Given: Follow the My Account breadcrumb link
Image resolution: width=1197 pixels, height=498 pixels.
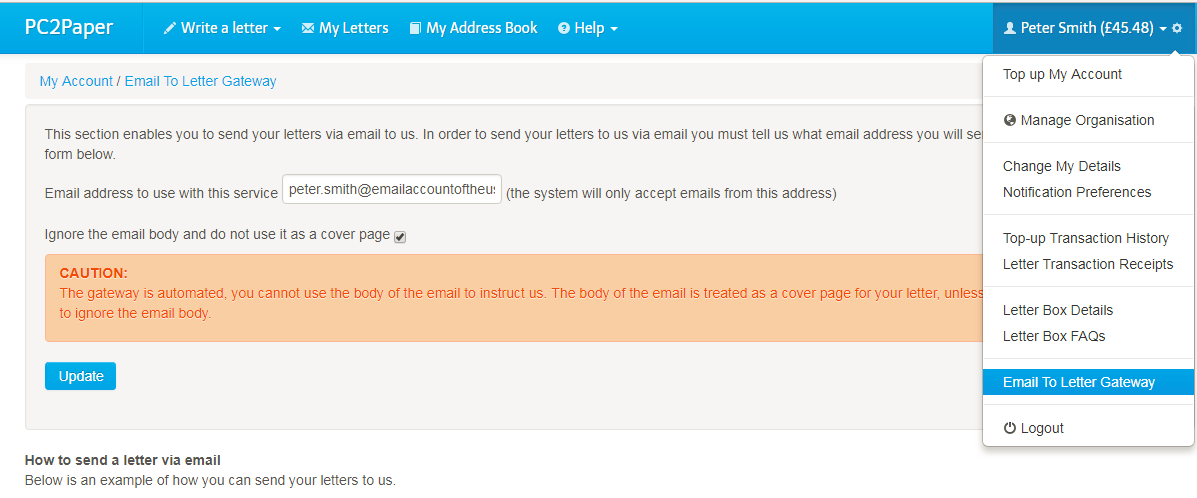Looking at the screenshot, I should pyautogui.click(x=76, y=82).
